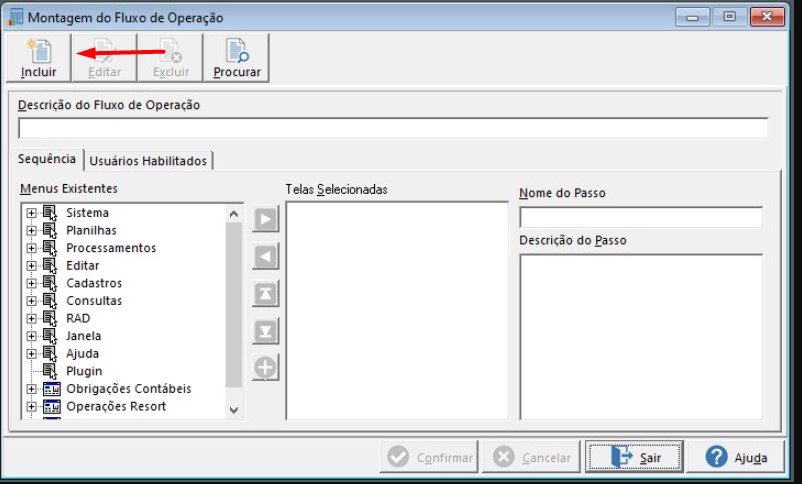Click the Obrigações Contábeis icon
Screen dimensions: 802x484
[x=52, y=389]
